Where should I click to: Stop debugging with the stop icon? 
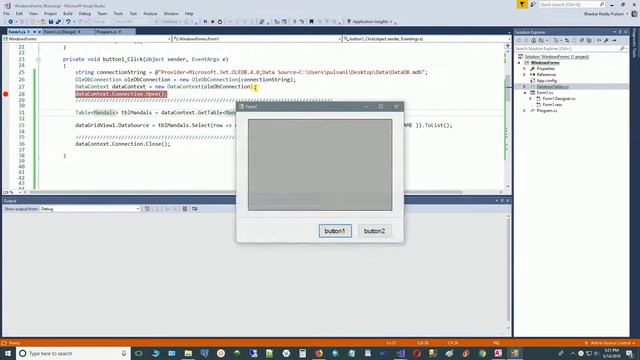click(x=213, y=22)
